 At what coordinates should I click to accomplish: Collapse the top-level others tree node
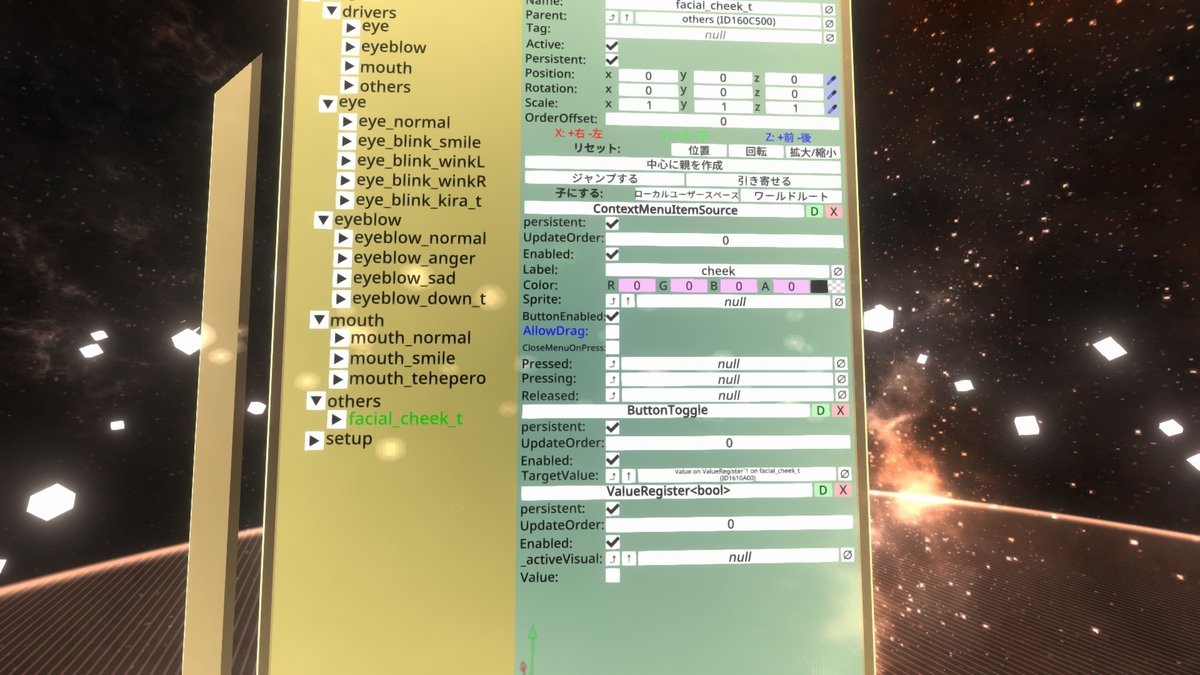(317, 402)
